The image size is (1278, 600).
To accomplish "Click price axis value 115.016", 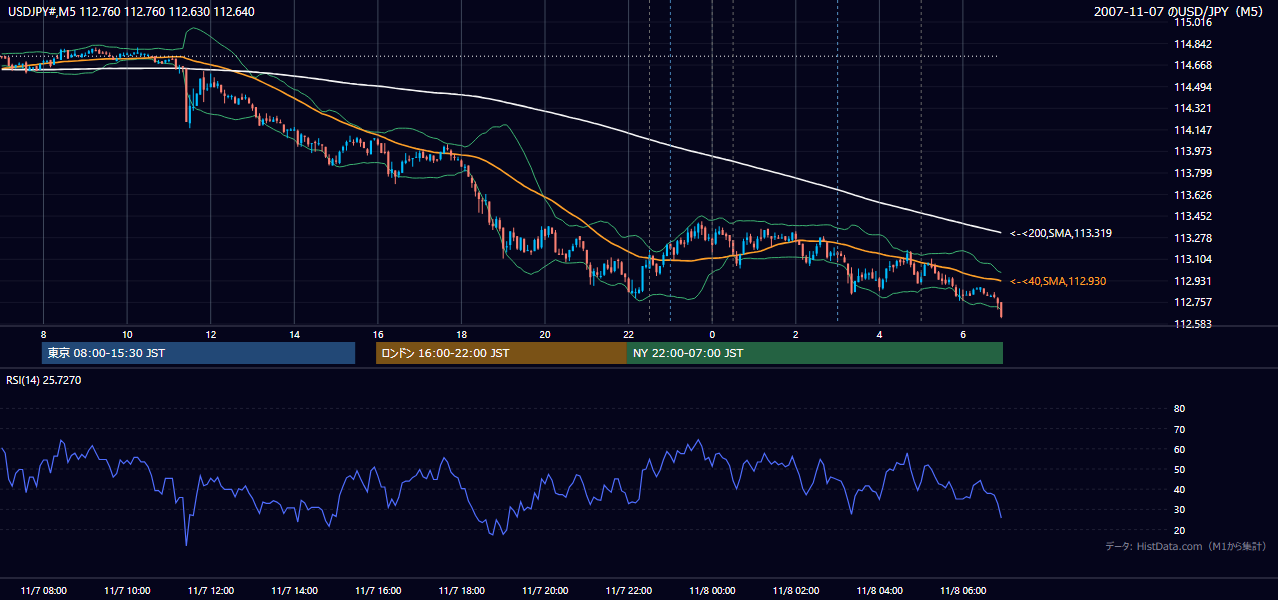I will pyautogui.click(x=1193, y=22).
